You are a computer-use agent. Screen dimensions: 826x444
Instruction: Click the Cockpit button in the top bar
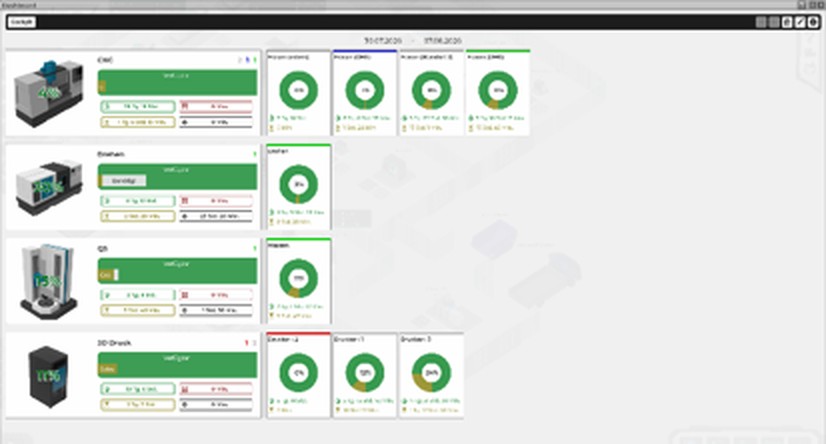pos(22,22)
